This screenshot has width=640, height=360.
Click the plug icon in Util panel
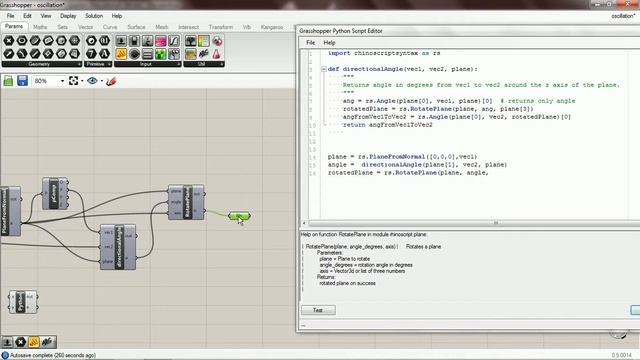coord(203,54)
